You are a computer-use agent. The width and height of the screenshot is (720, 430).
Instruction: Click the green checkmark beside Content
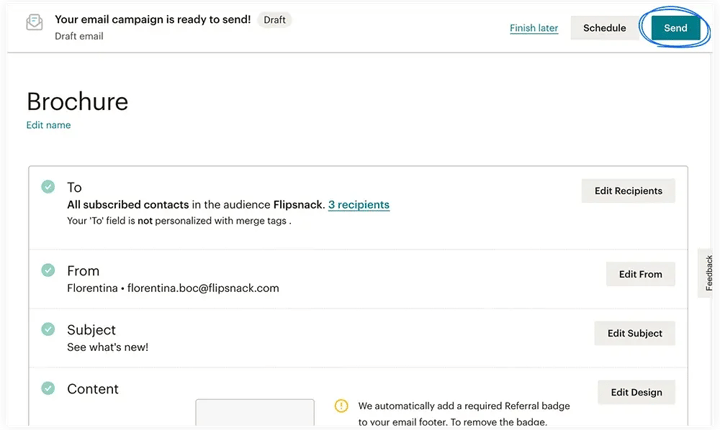point(48,388)
